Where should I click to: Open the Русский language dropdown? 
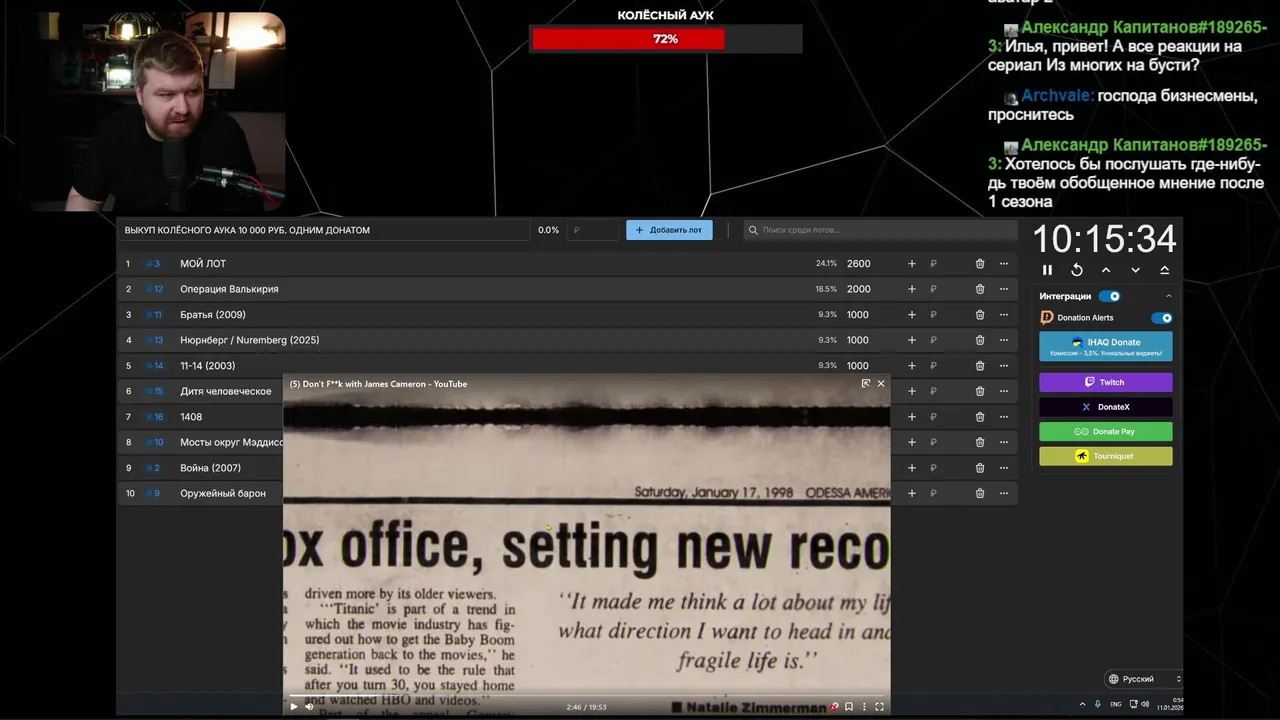pos(1143,679)
